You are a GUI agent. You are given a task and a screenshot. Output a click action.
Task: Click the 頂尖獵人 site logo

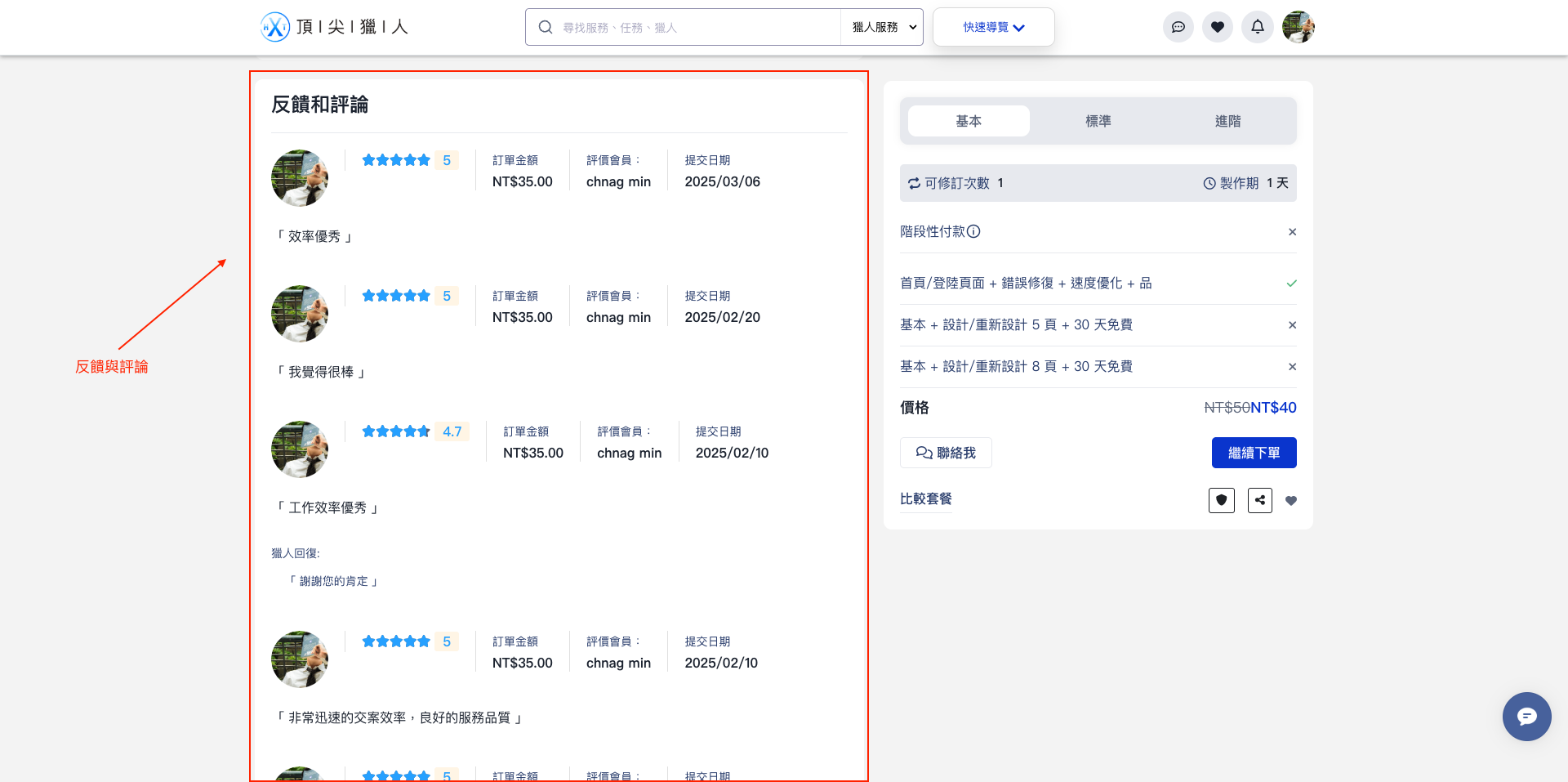333,26
